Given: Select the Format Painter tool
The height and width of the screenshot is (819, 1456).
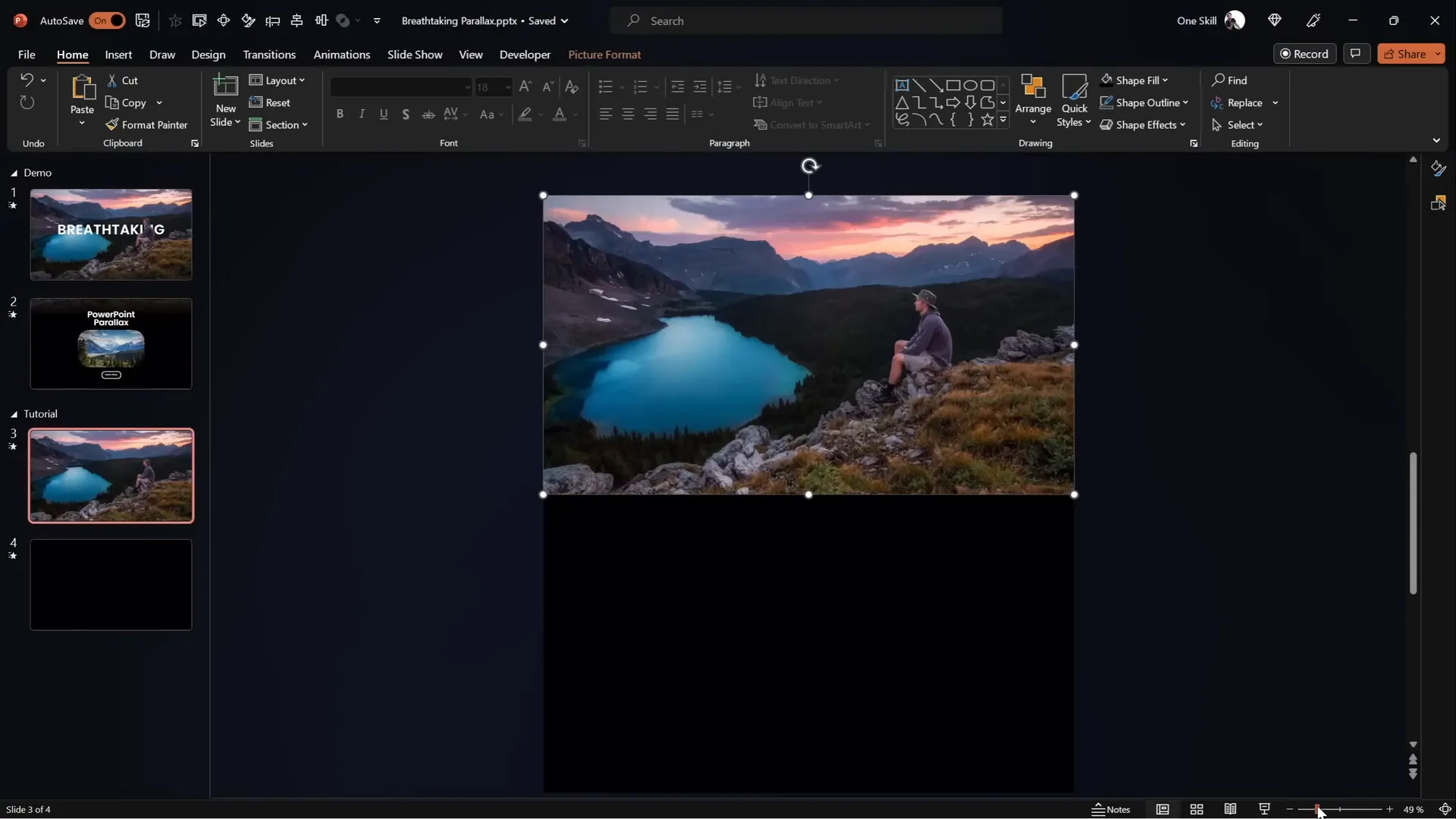Looking at the screenshot, I should [x=148, y=124].
